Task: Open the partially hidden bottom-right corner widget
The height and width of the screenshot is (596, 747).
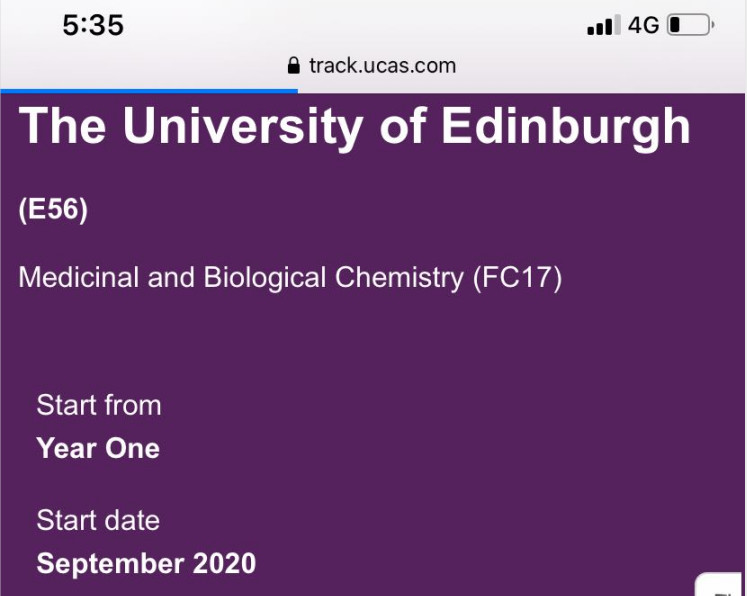Action: click(723, 586)
